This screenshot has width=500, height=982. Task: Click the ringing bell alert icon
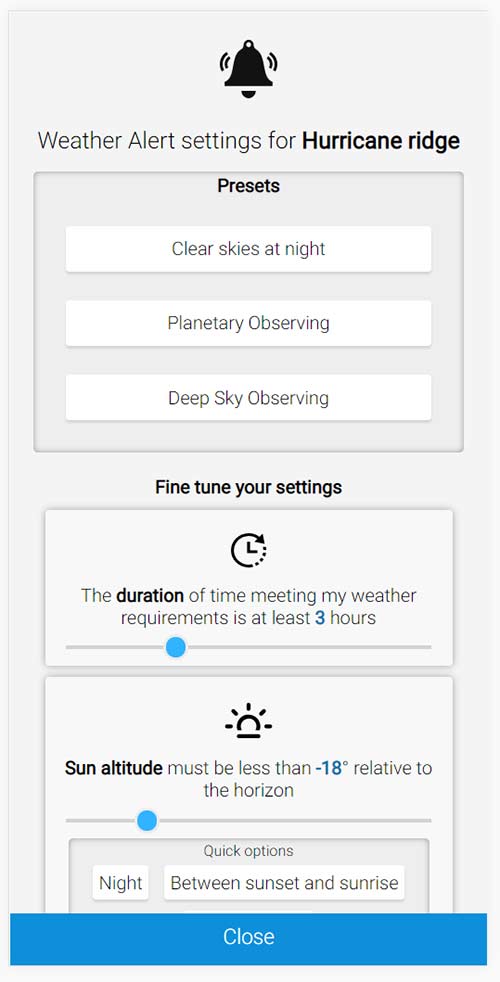[x=249, y=69]
